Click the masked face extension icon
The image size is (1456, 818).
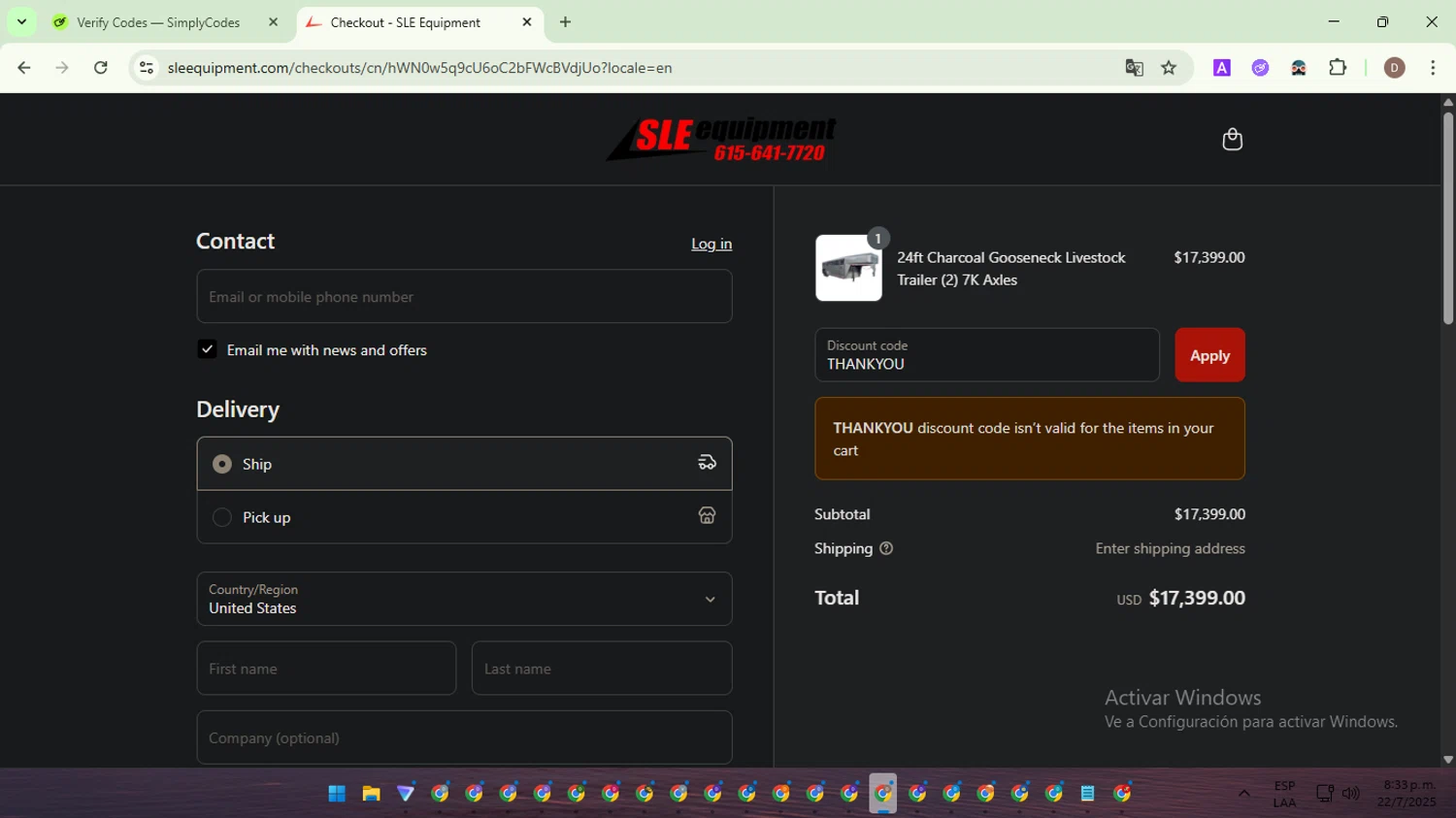point(1299,68)
